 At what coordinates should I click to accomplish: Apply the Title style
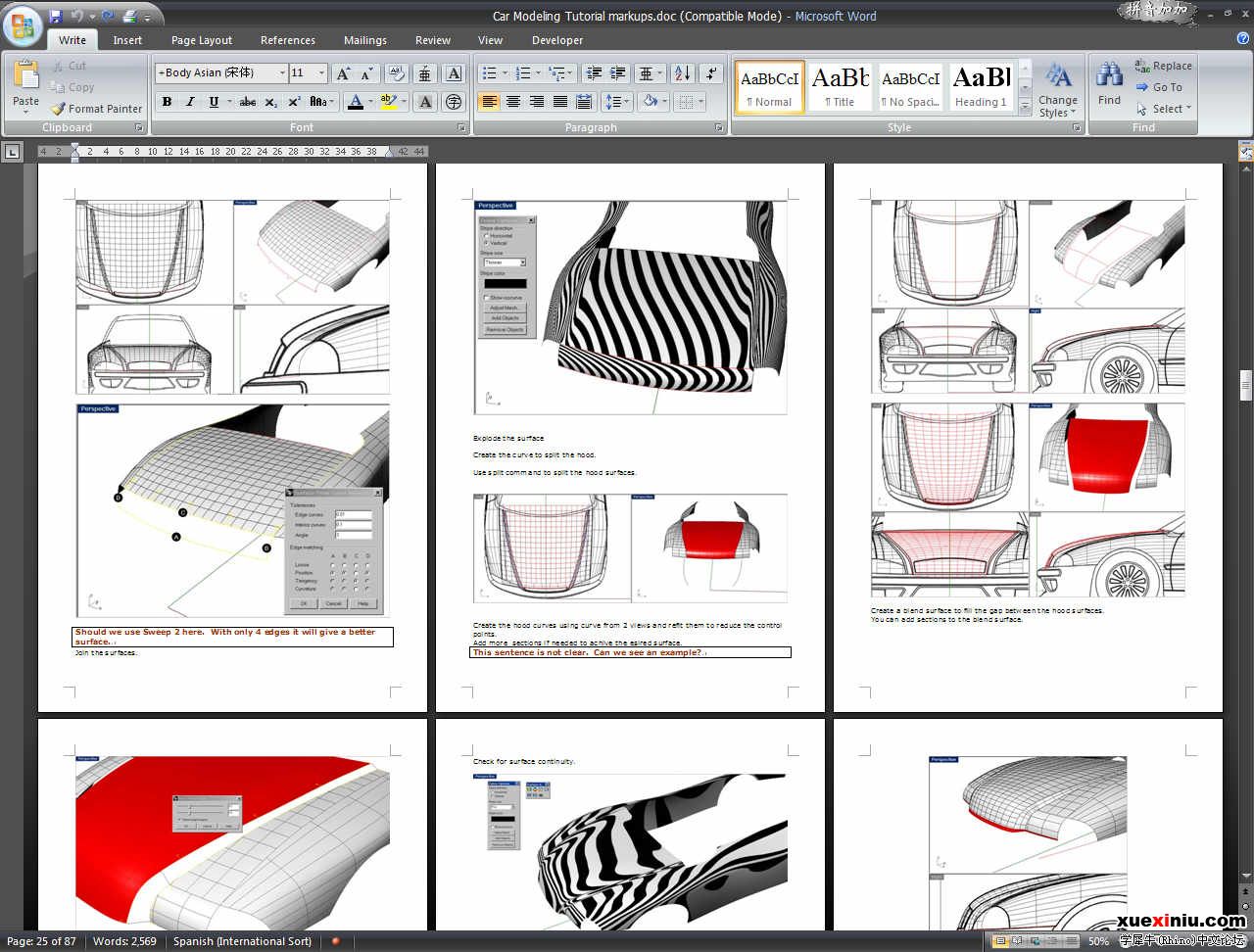coord(841,87)
